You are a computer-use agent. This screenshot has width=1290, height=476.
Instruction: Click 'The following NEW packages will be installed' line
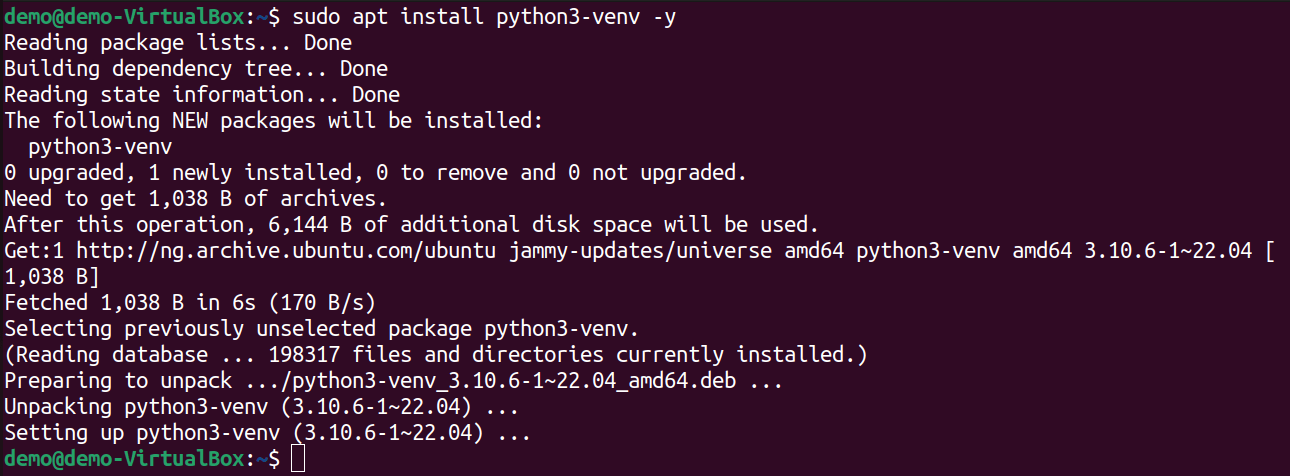pyautogui.click(x=273, y=122)
